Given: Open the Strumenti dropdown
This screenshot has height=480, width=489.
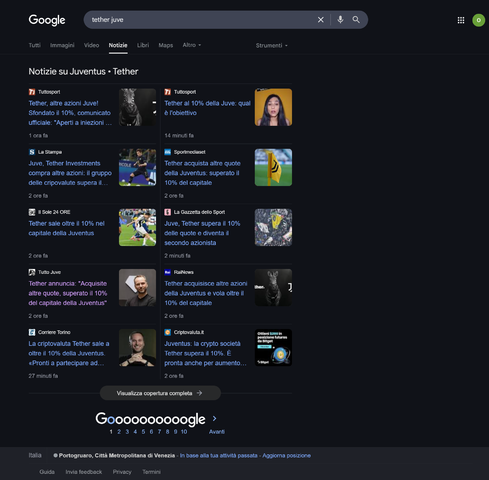Looking at the screenshot, I should 271,45.
